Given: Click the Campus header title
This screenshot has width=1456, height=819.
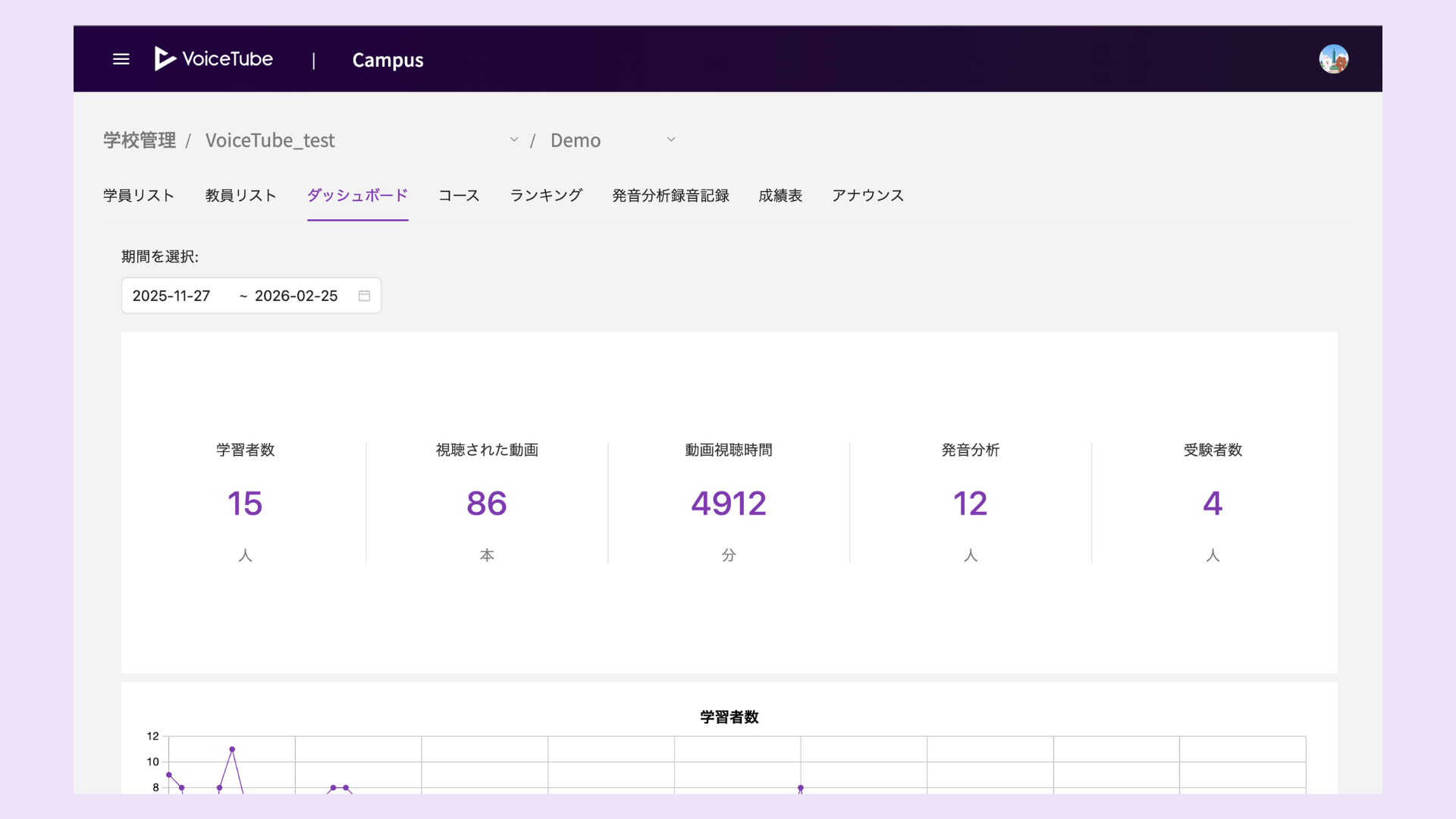Looking at the screenshot, I should point(388,60).
